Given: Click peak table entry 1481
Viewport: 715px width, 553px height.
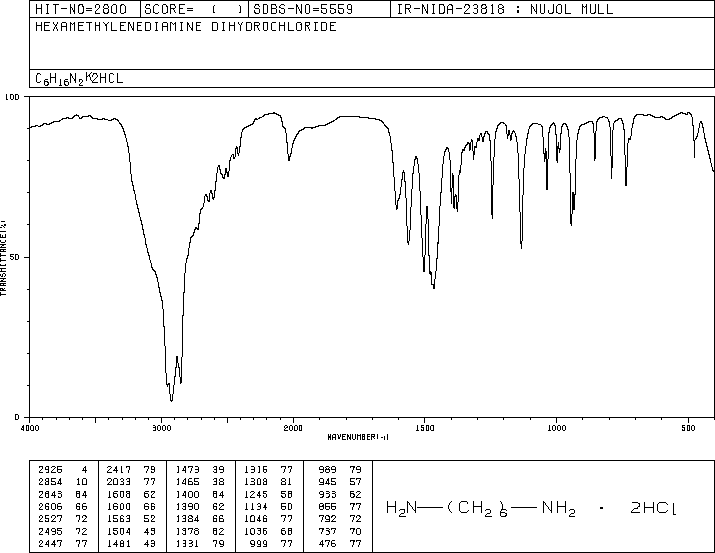Looking at the screenshot, I should point(119,544).
